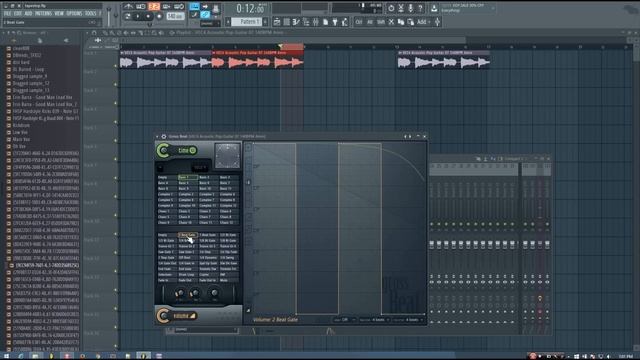This screenshot has width=640, height=360.
Task: Select the Mute volume preset
Action: click(x=229, y=280)
